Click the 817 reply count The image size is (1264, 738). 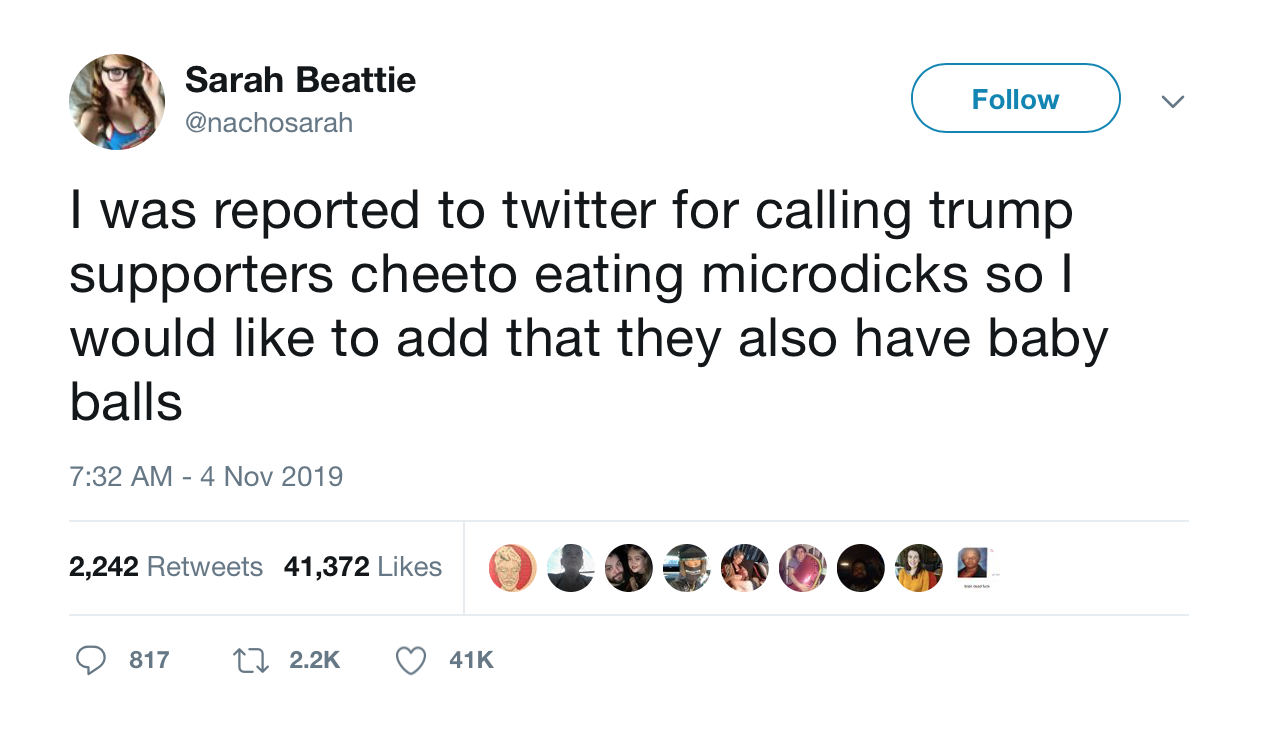coord(149,660)
